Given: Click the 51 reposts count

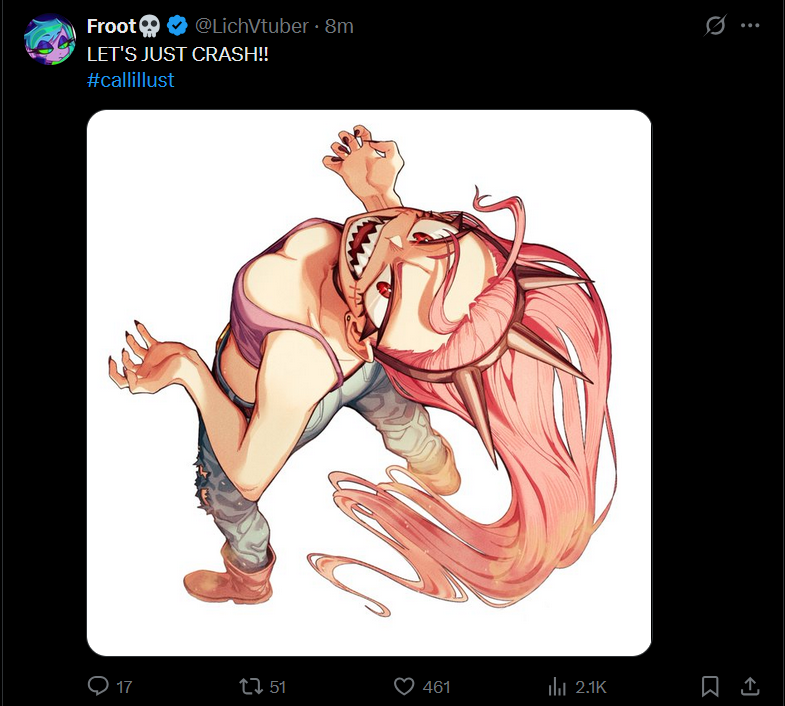Looking at the screenshot, I should click(278, 687).
